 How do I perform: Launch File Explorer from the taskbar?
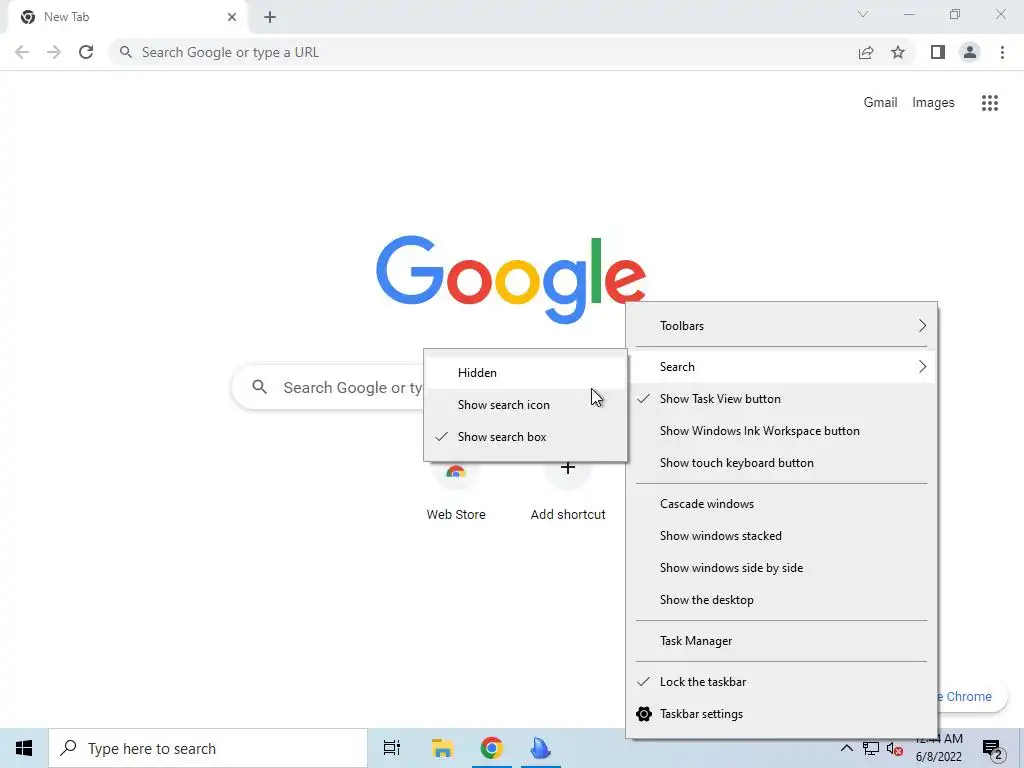[x=442, y=748]
